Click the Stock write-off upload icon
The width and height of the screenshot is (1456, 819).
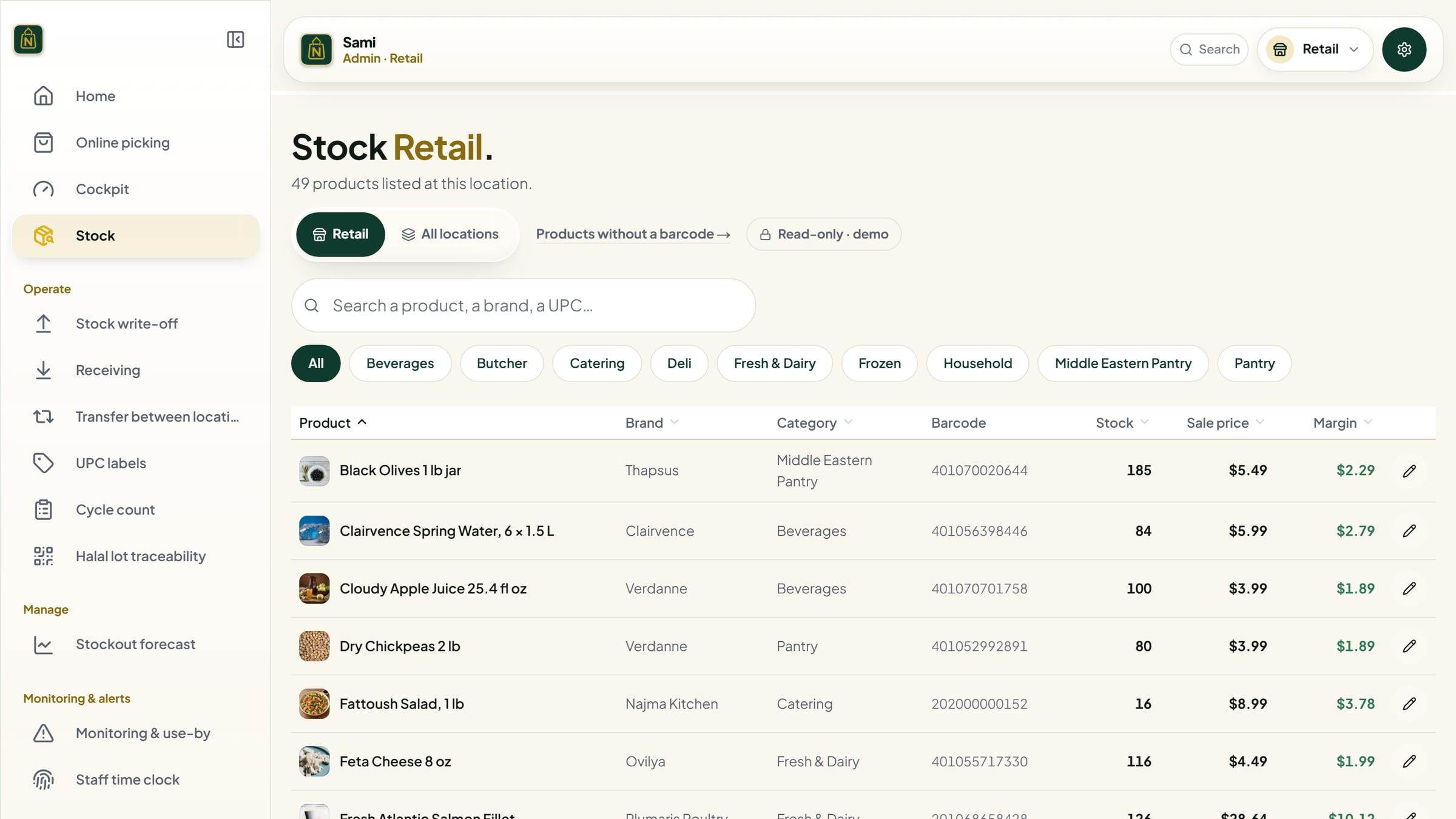[x=43, y=323]
